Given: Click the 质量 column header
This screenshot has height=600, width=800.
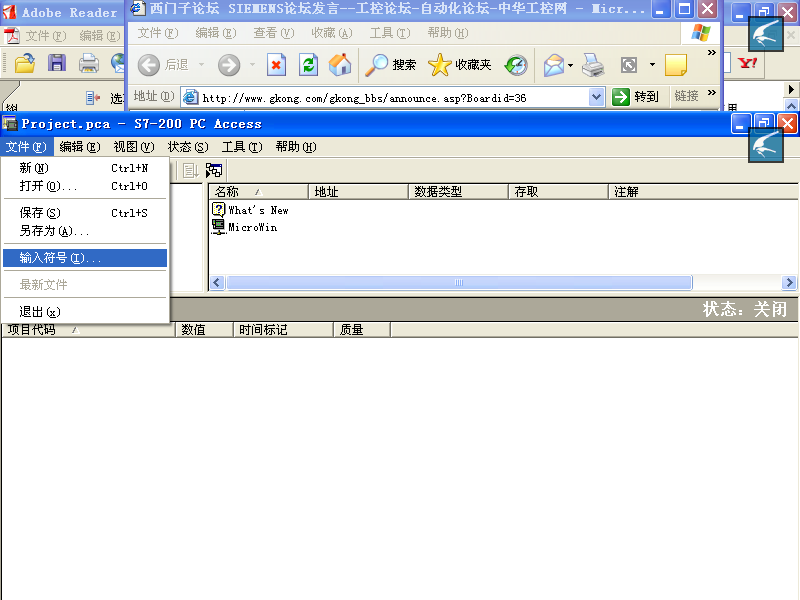Looking at the screenshot, I should 362,330.
